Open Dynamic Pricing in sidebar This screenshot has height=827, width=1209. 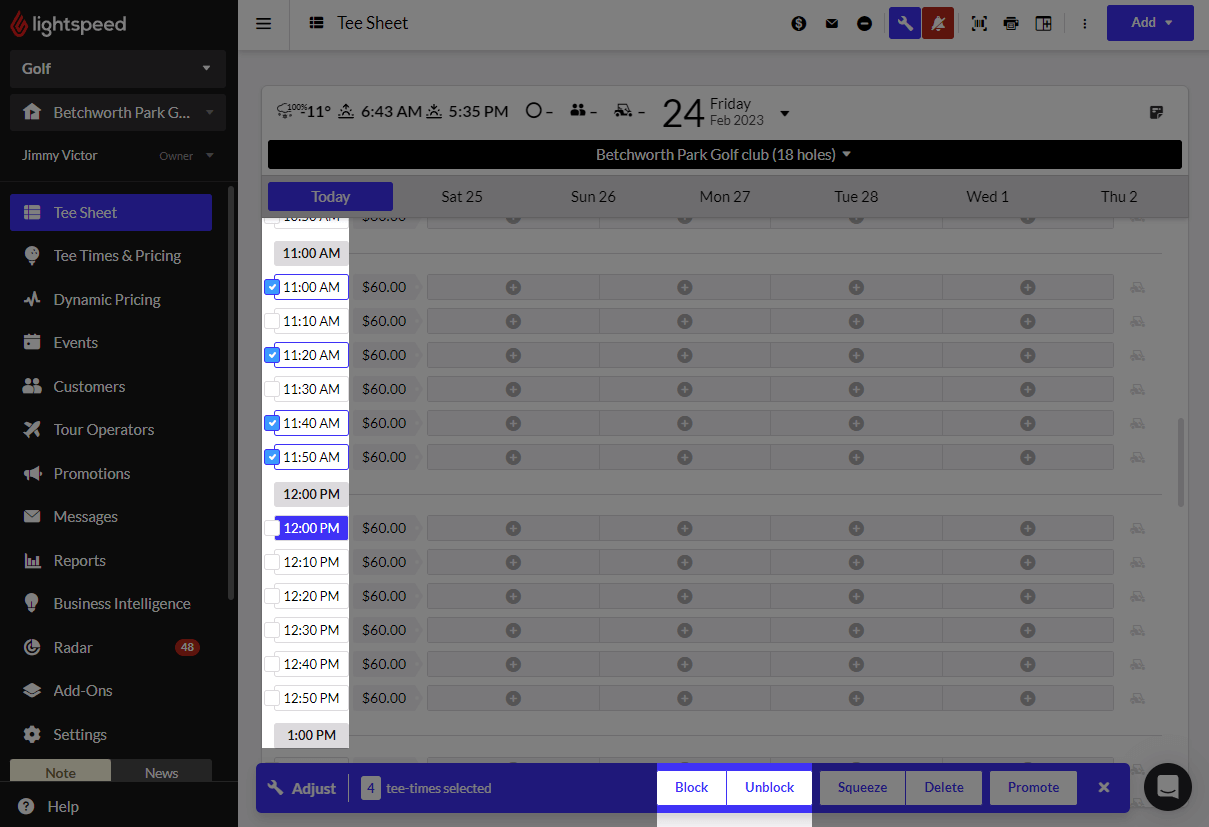[111, 299]
